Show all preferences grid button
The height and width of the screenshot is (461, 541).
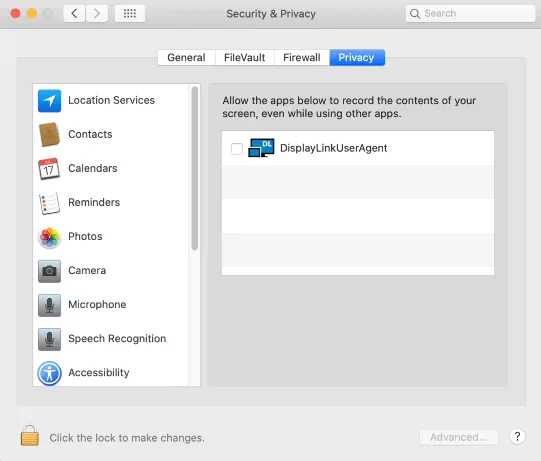[x=130, y=13]
